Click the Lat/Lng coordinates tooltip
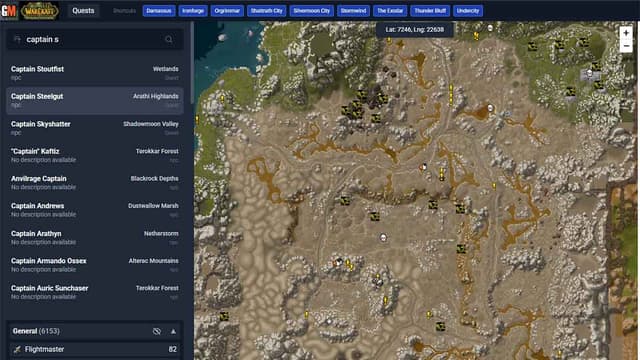The image size is (640, 360). [x=414, y=29]
